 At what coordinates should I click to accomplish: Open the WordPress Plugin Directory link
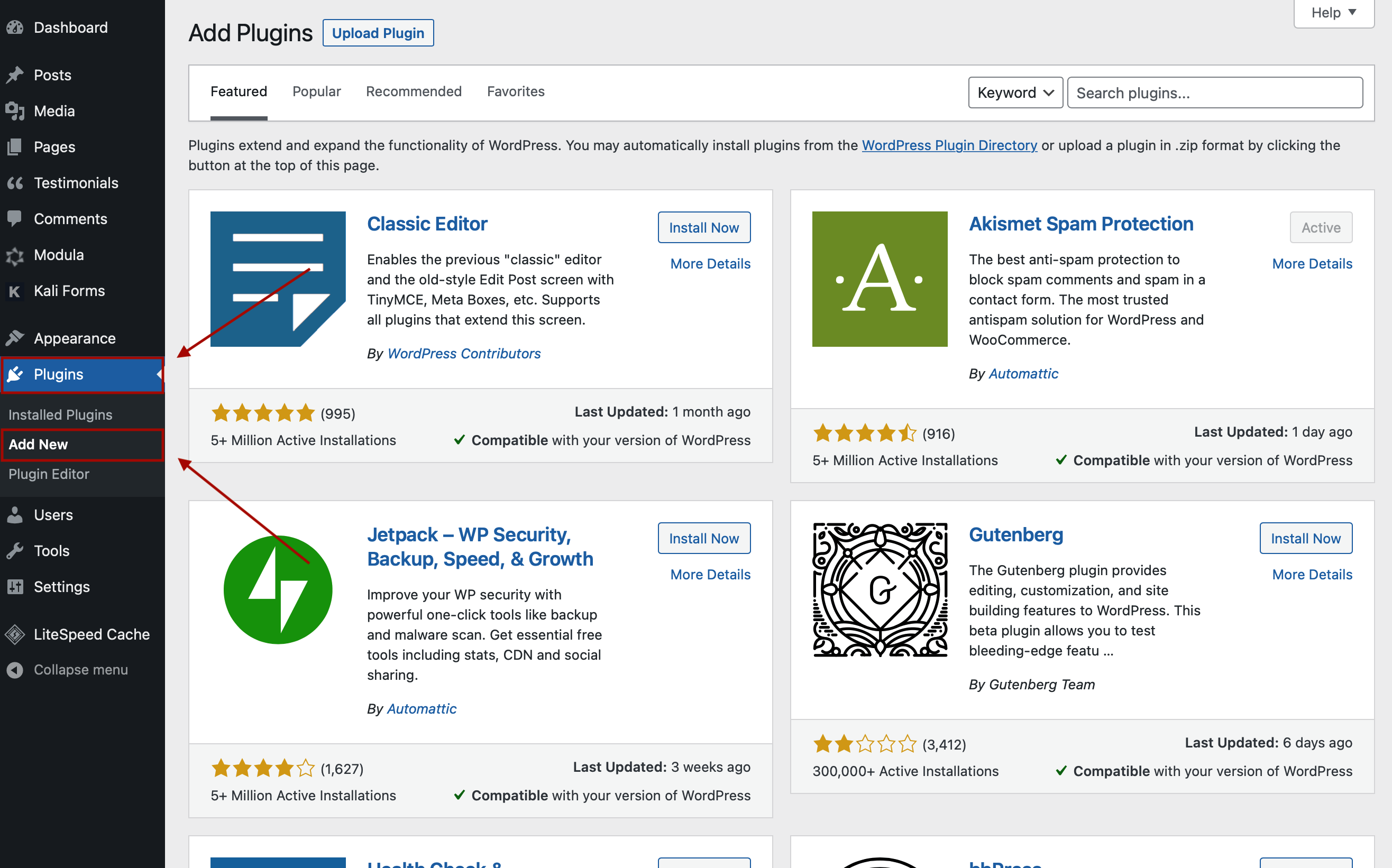(949, 145)
